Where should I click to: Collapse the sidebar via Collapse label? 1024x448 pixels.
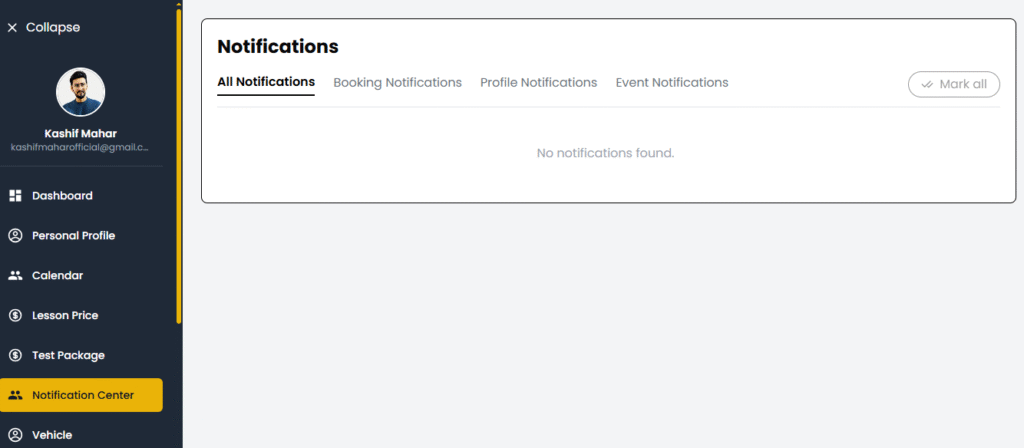click(53, 28)
